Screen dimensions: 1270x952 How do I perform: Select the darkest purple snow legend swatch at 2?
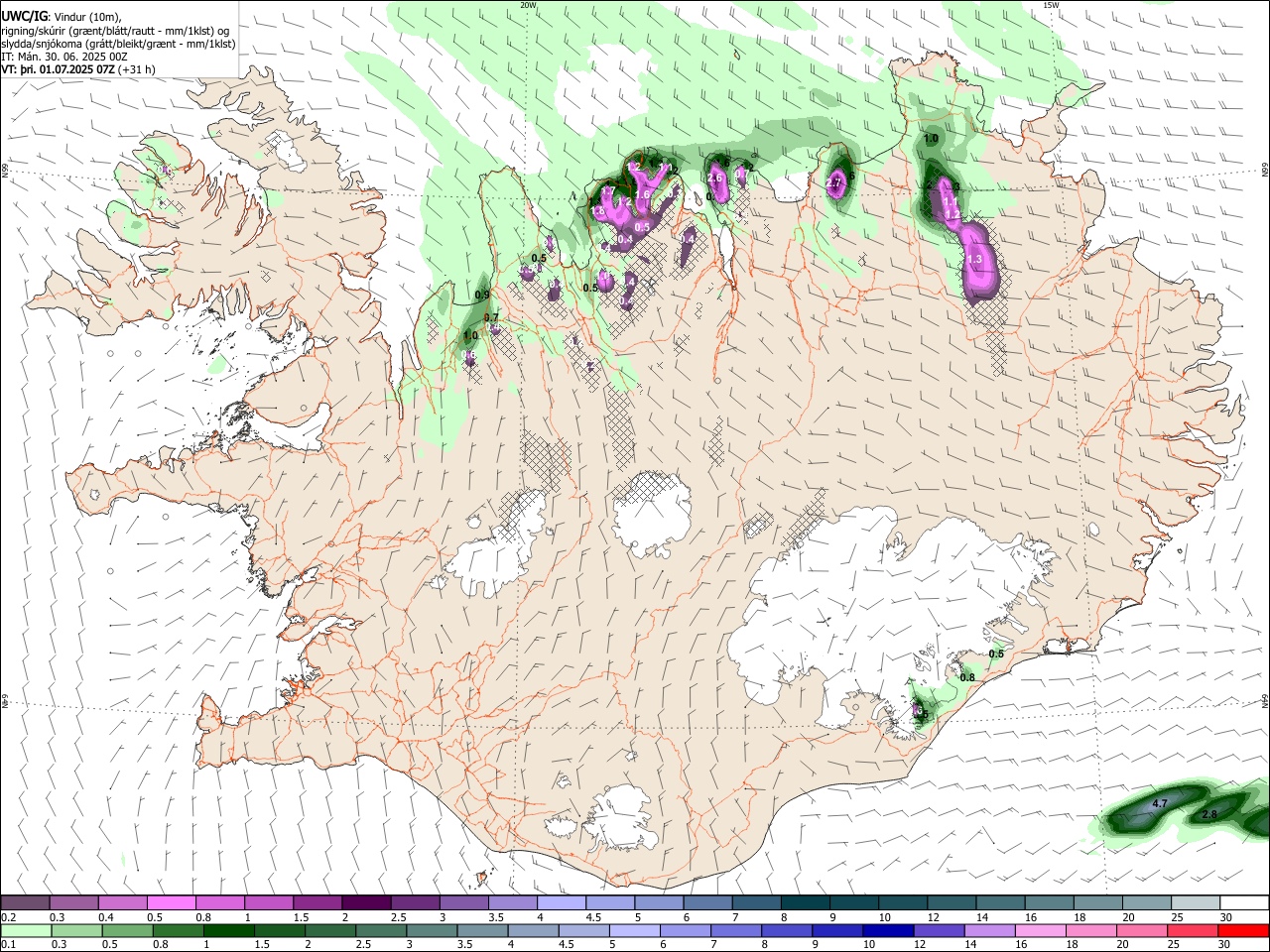coord(365,902)
